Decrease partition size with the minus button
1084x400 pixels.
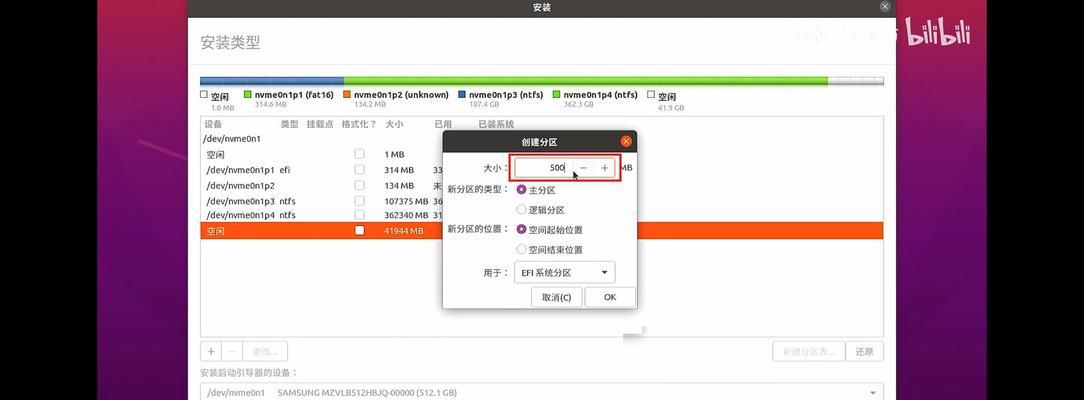[583, 168]
